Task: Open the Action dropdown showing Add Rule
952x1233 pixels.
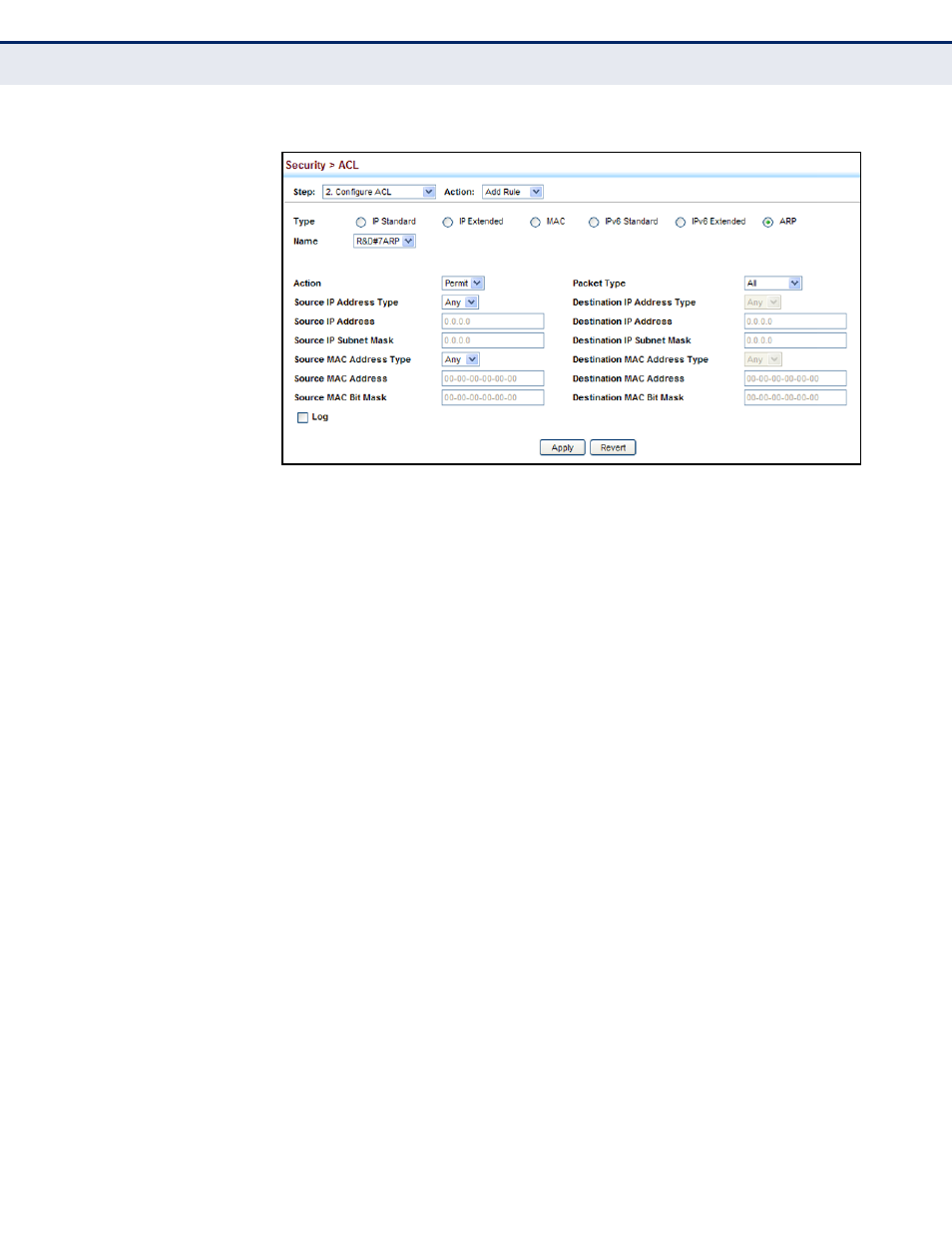Action: tap(512, 191)
